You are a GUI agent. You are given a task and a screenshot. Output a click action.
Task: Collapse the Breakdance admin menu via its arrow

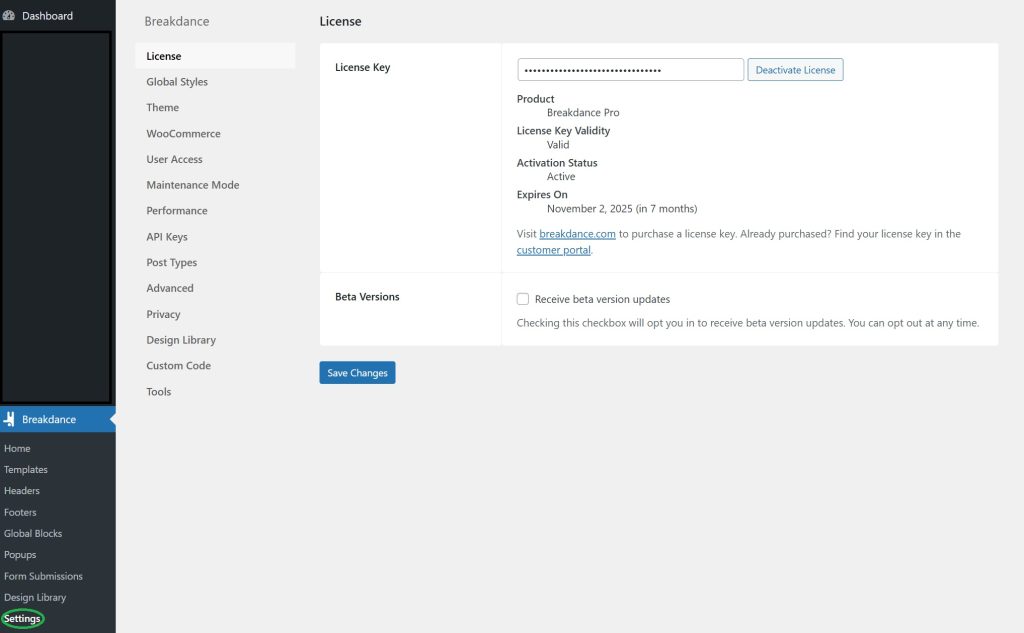click(x=110, y=419)
